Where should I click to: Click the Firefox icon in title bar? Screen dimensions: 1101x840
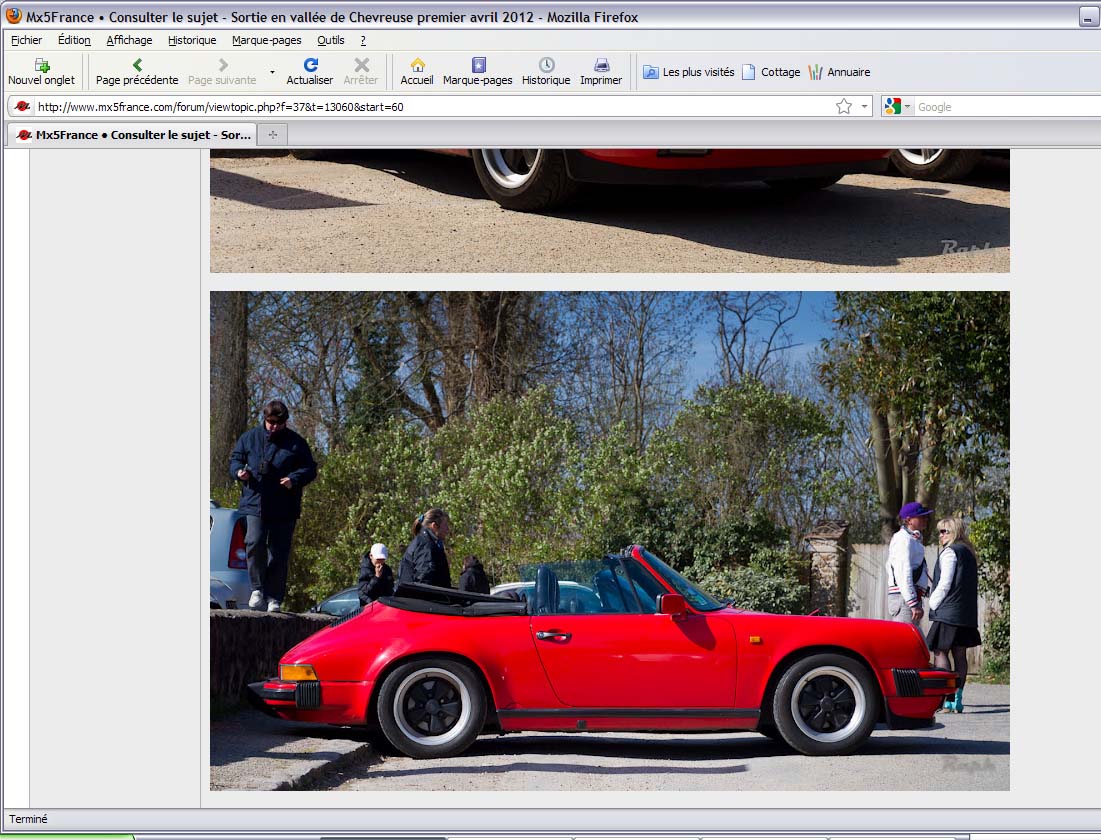coord(13,16)
